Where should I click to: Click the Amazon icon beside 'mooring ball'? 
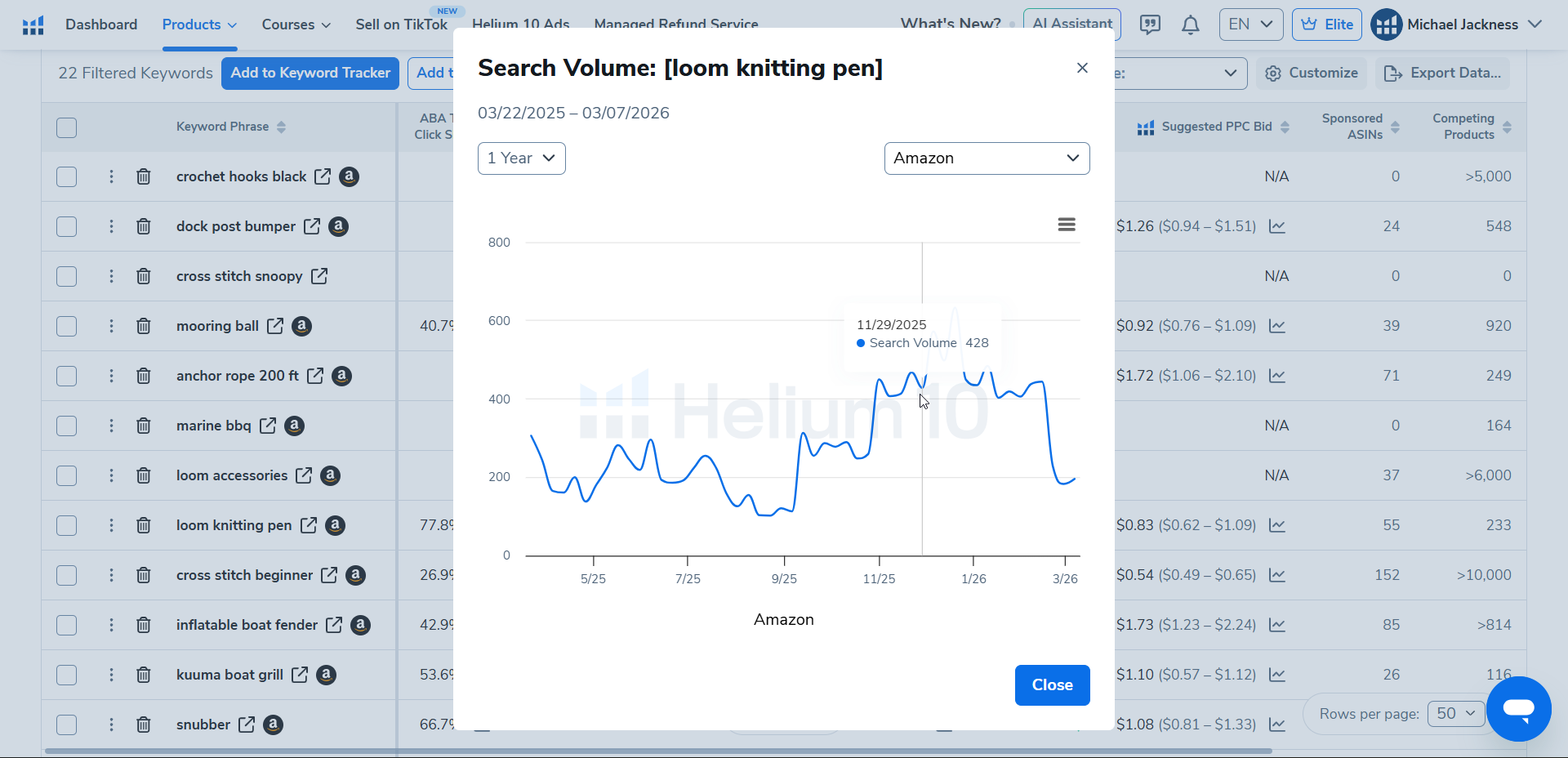point(301,326)
